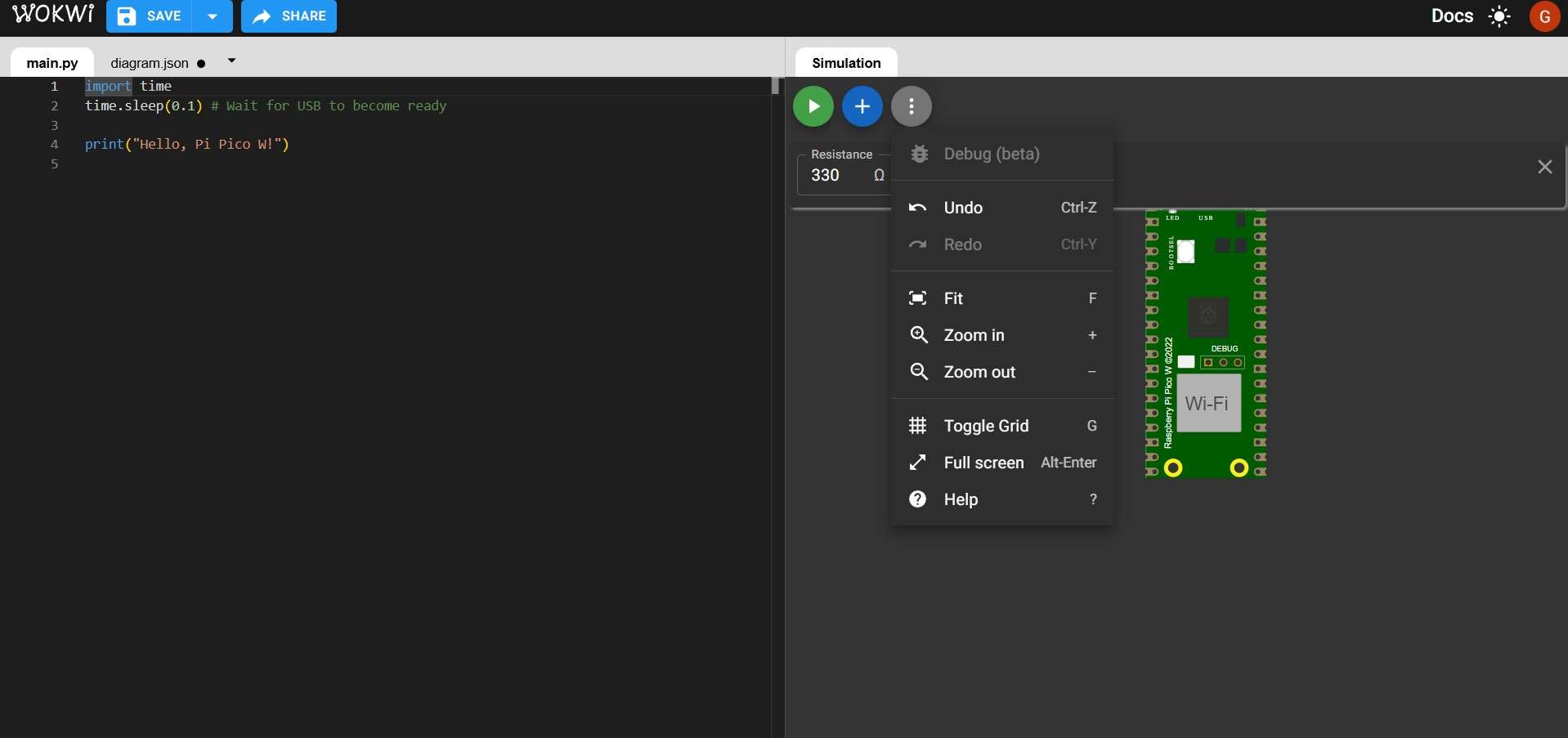Enable Full screen mode
Image resolution: width=1568 pixels, height=738 pixels.
(x=917, y=463)
